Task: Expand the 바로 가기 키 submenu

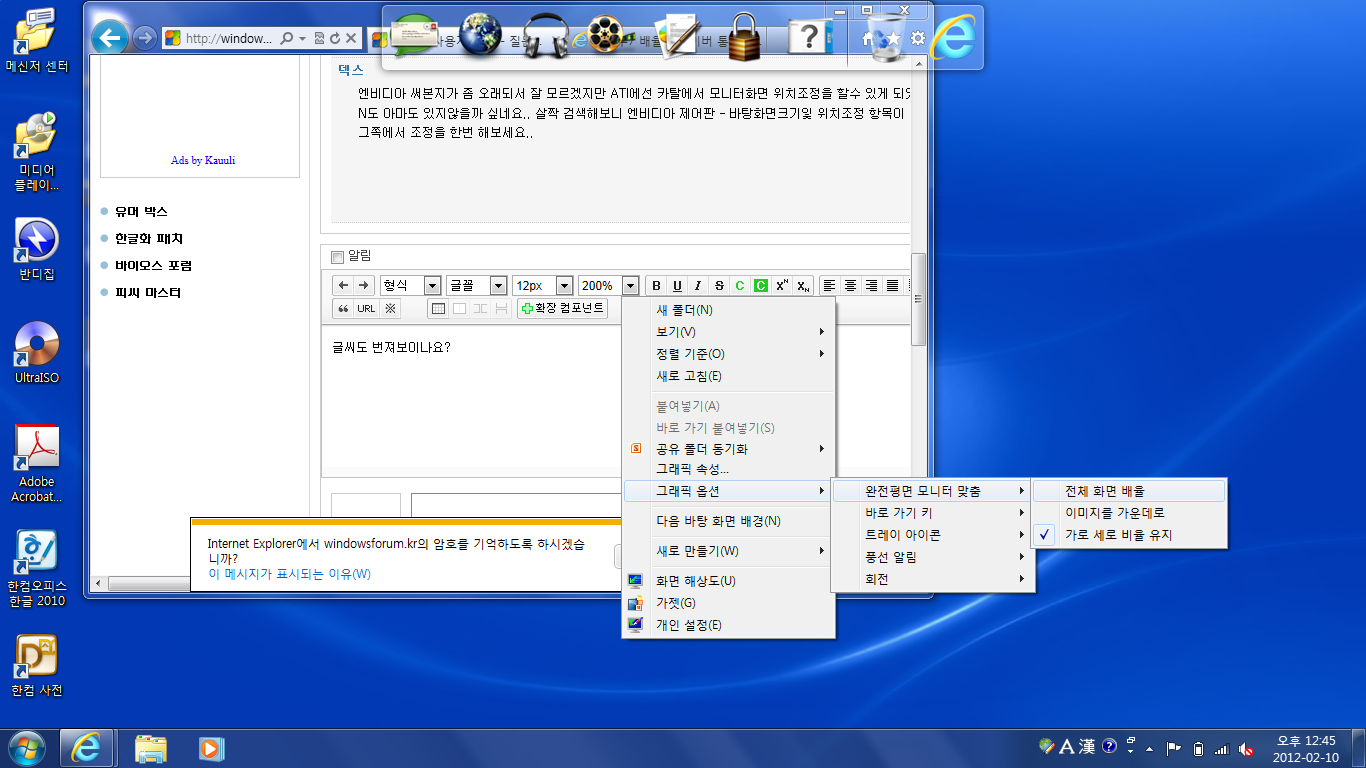Action: point(932,513)
